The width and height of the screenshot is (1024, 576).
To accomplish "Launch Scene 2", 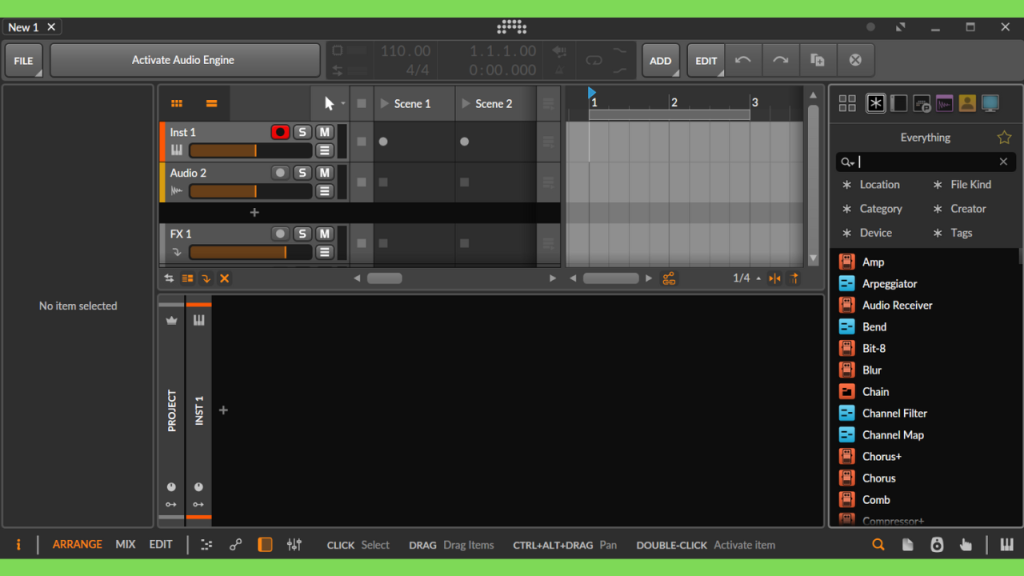I will click(x=466, y=104).
